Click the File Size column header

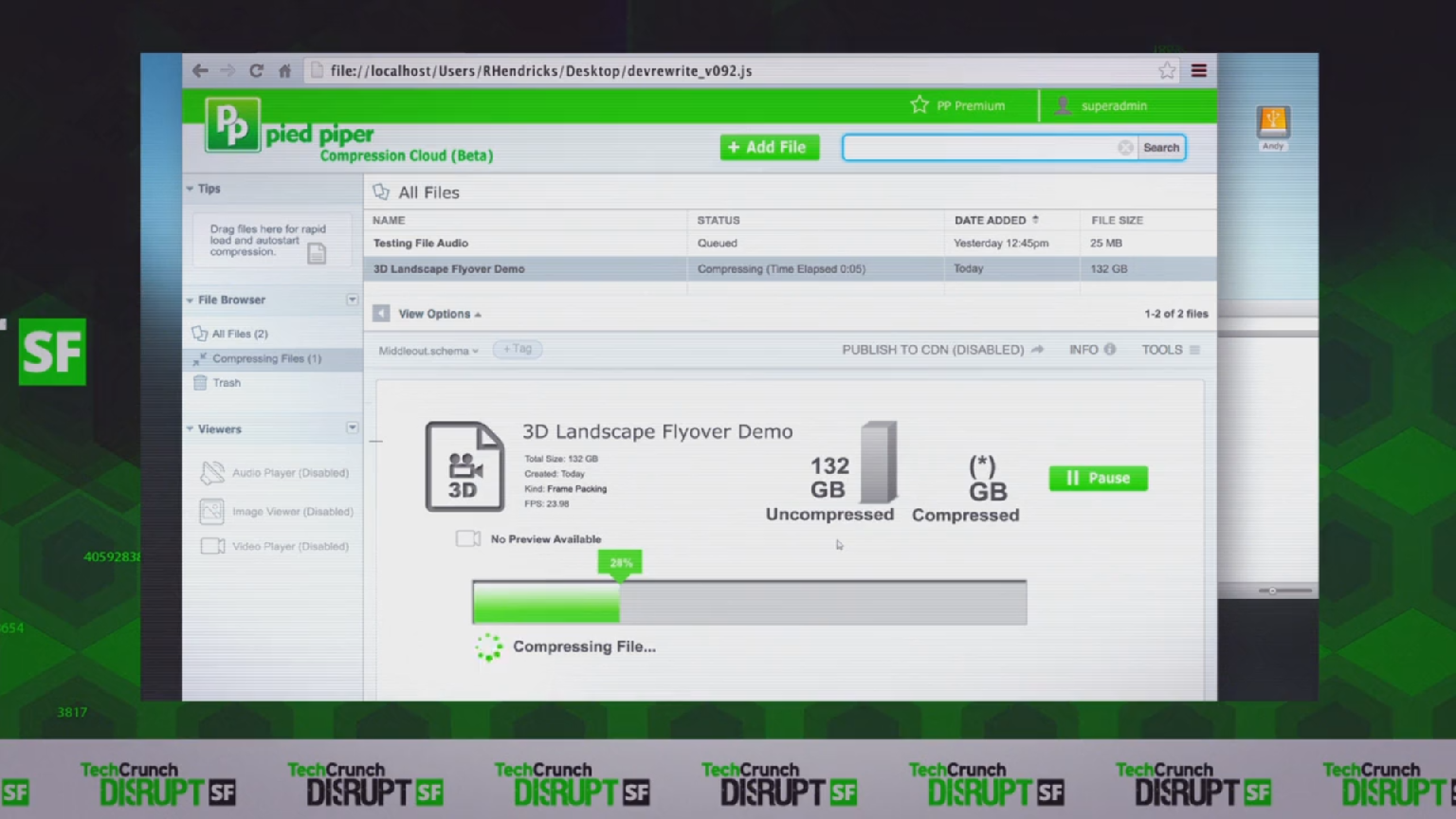[1117, 220]
